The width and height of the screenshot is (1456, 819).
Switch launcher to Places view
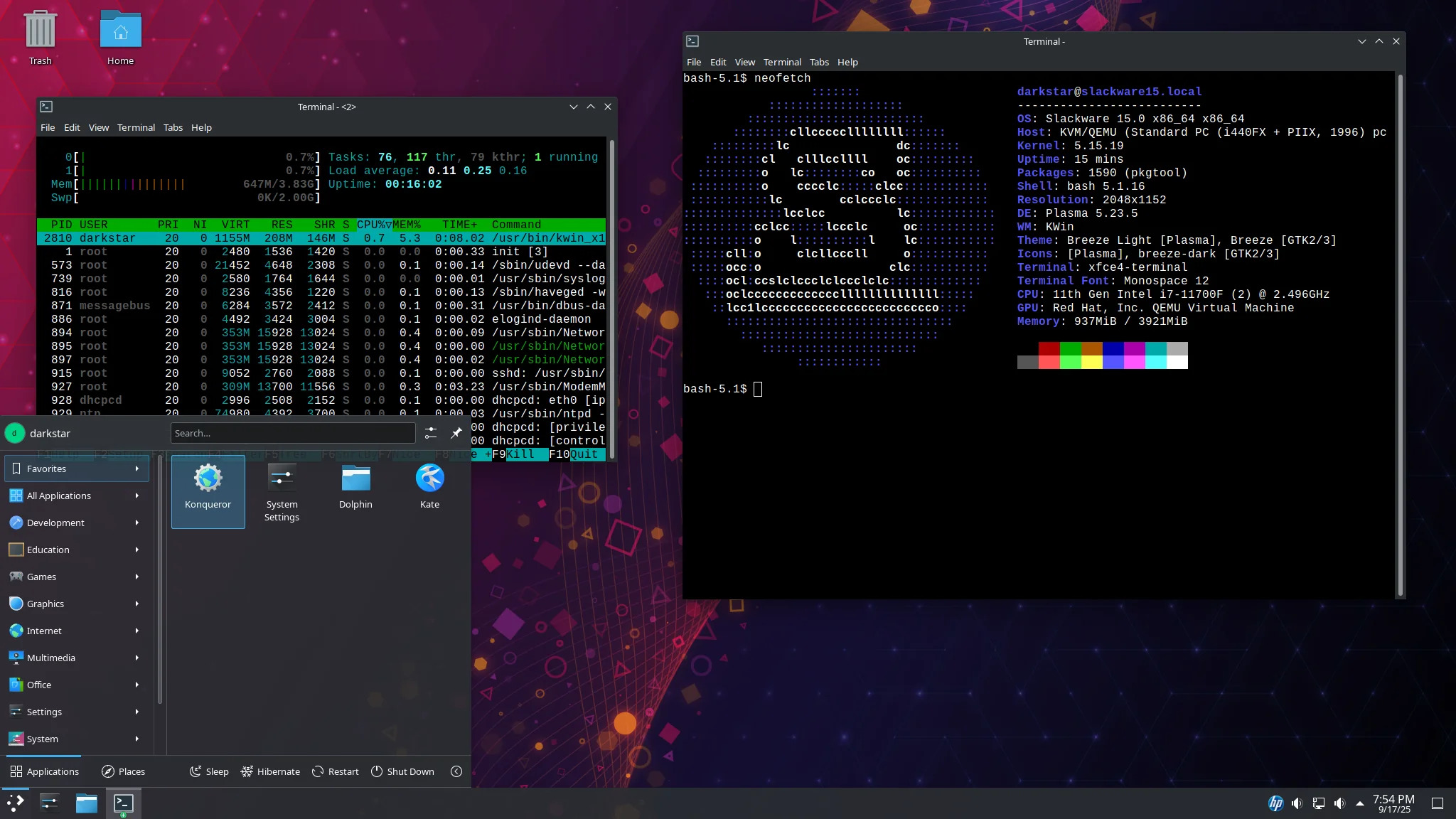tap(123, 771)
